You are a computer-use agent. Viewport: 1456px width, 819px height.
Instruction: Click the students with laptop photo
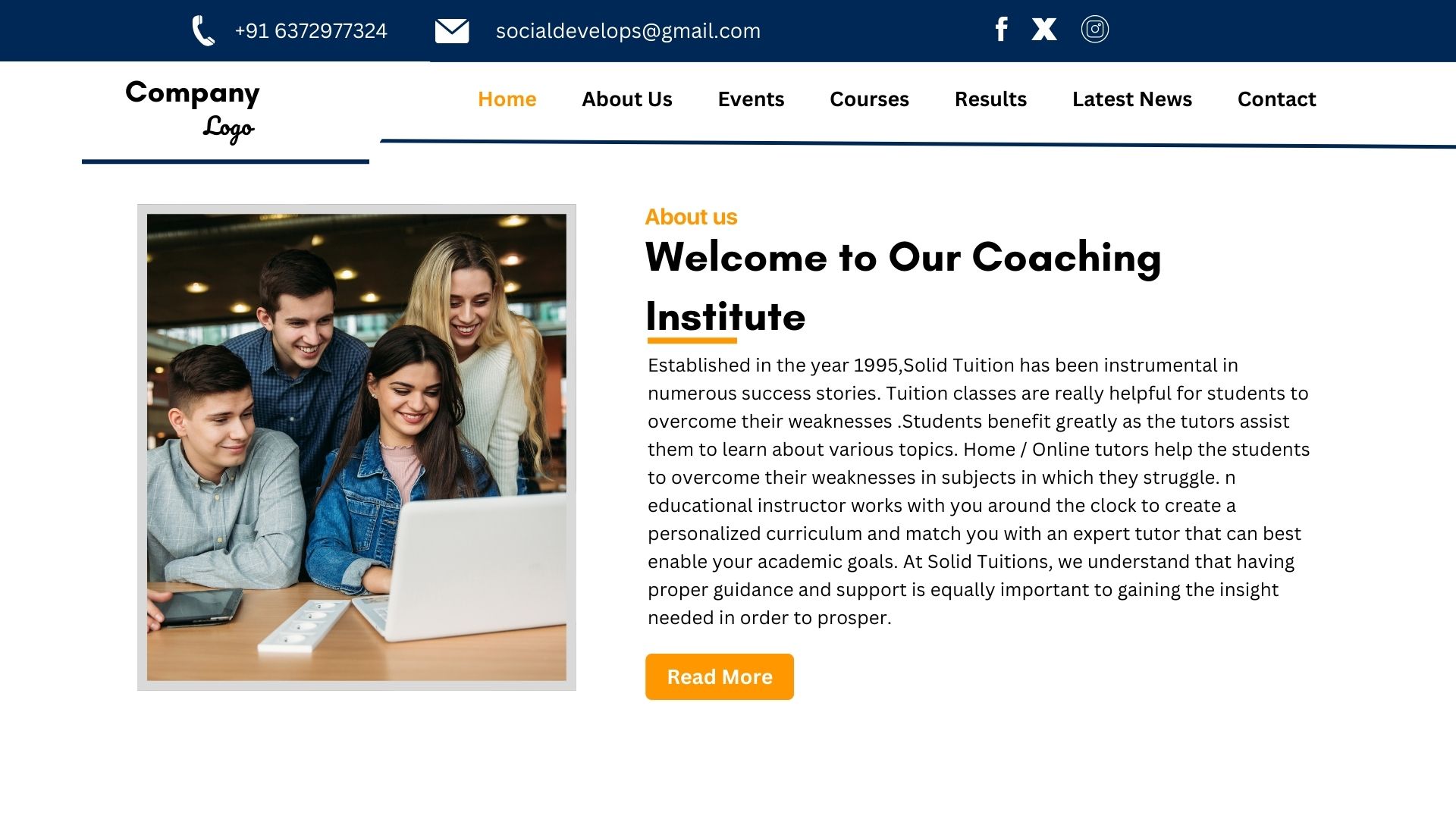356,447
